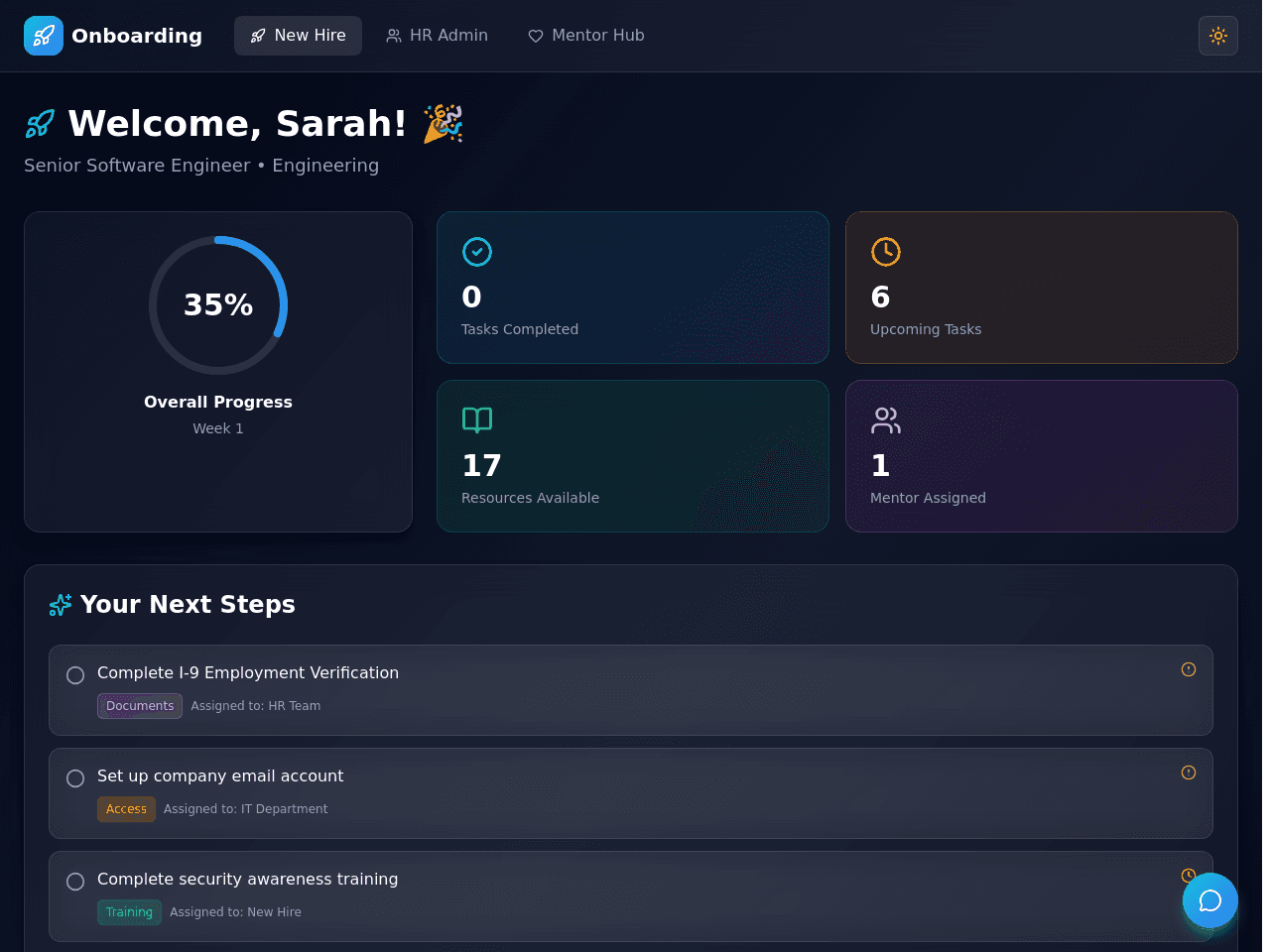Click the Documents category tag

[140, 706]
